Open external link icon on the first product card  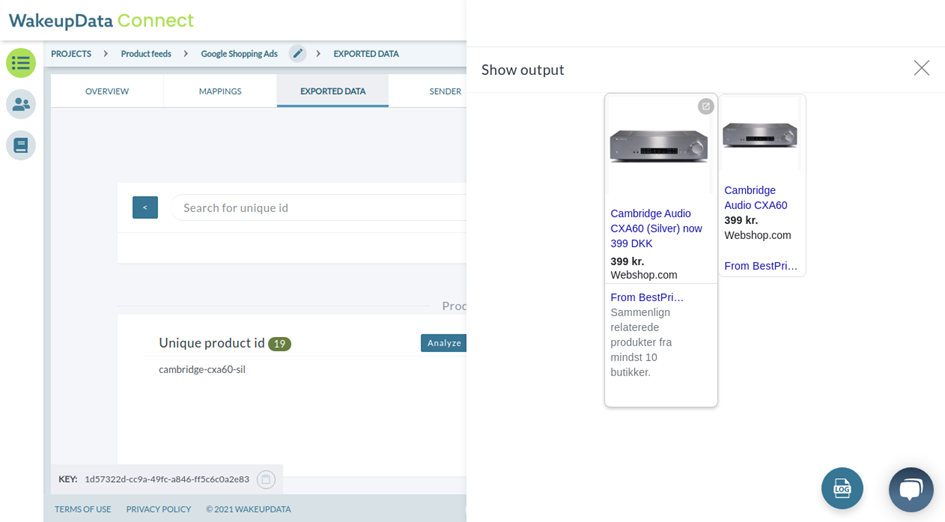point(706,106)
